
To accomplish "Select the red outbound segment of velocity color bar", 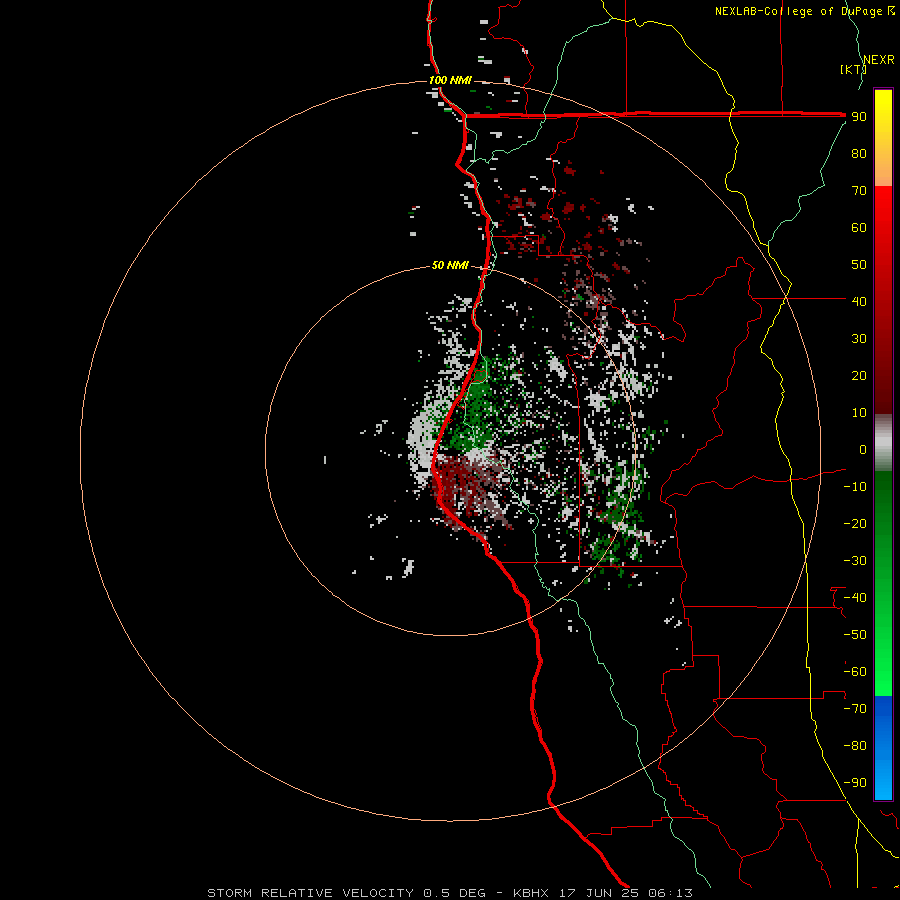I will click(883, 300).
